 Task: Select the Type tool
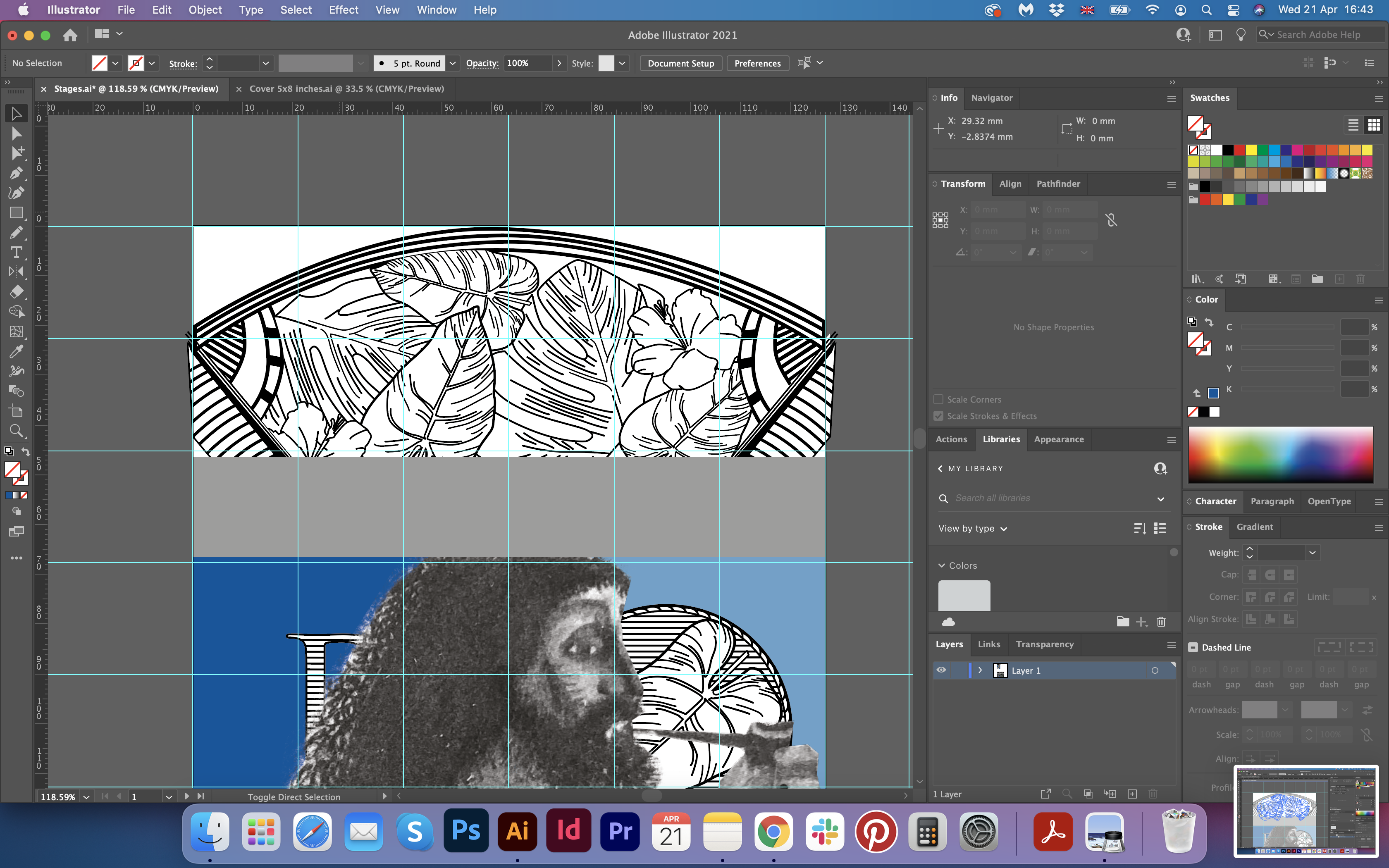[x=16, y=253]
